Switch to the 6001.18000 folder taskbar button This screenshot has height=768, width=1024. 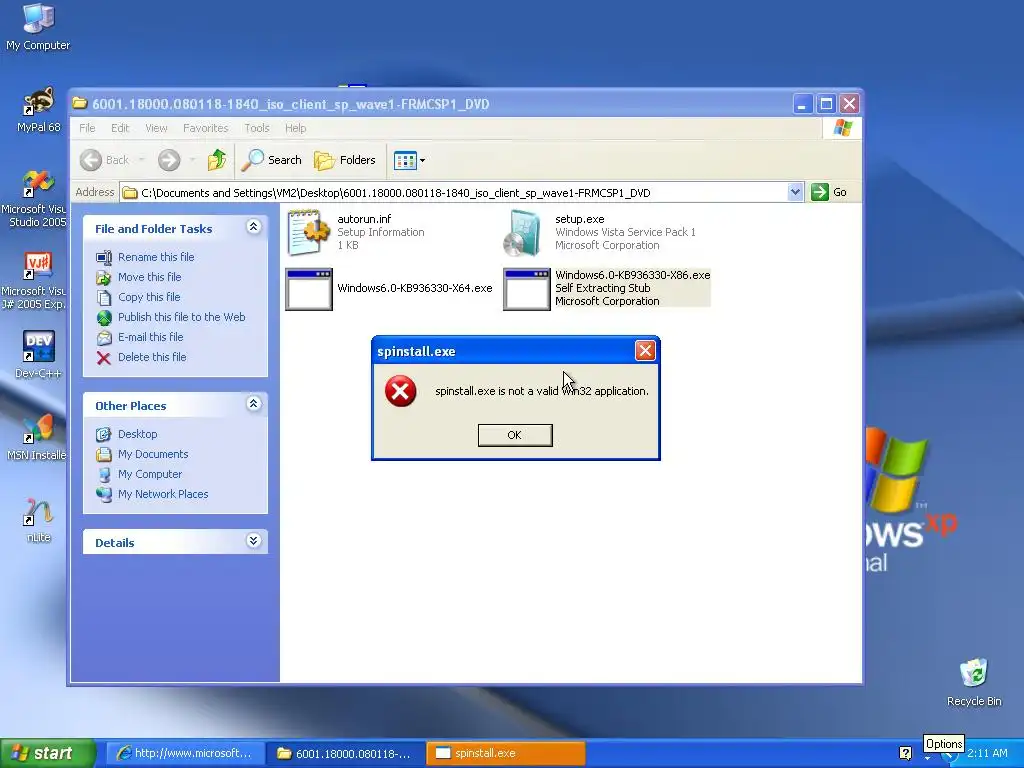[346, 753]
